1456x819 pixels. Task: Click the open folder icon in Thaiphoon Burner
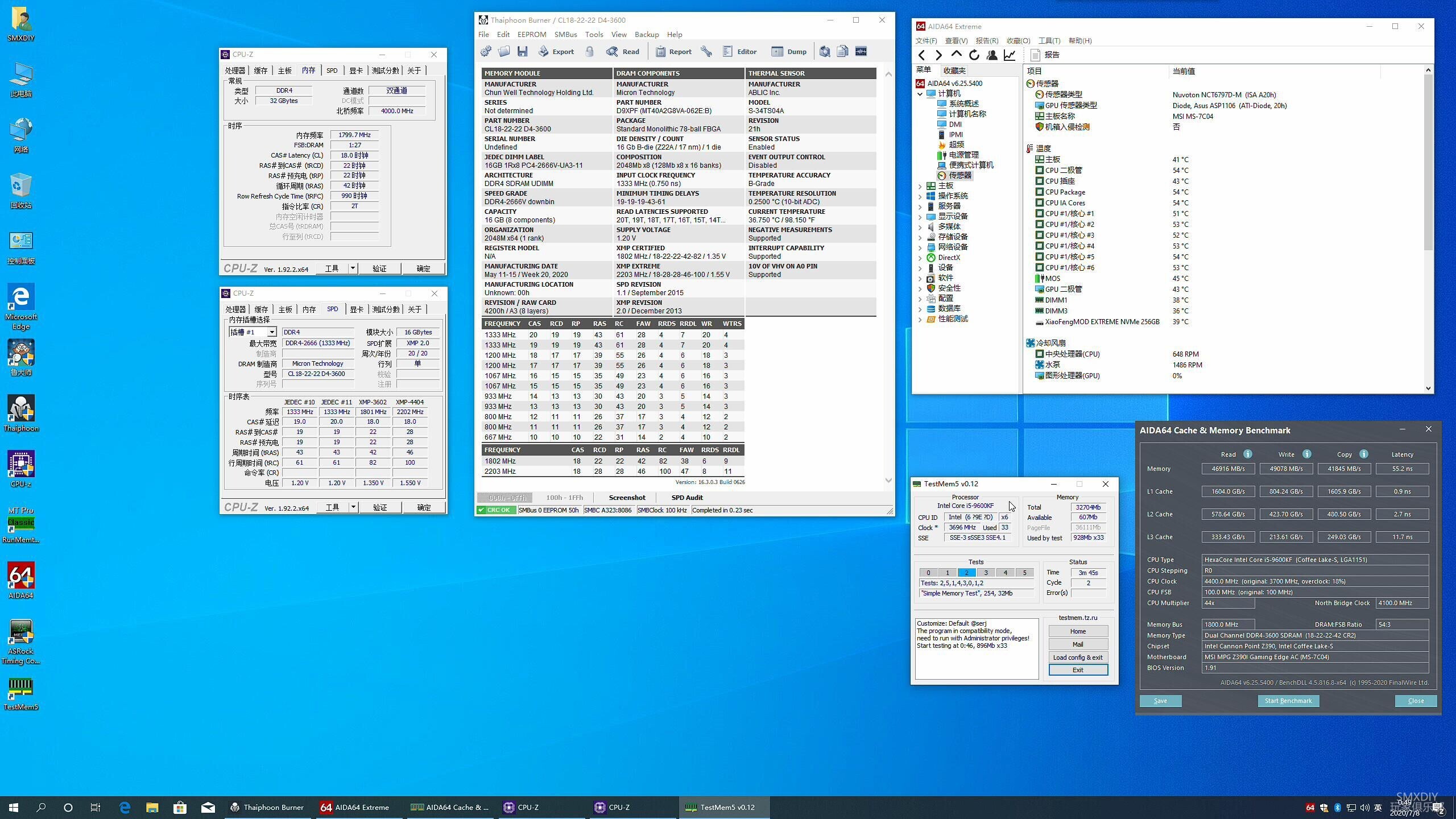click(504, 52)
